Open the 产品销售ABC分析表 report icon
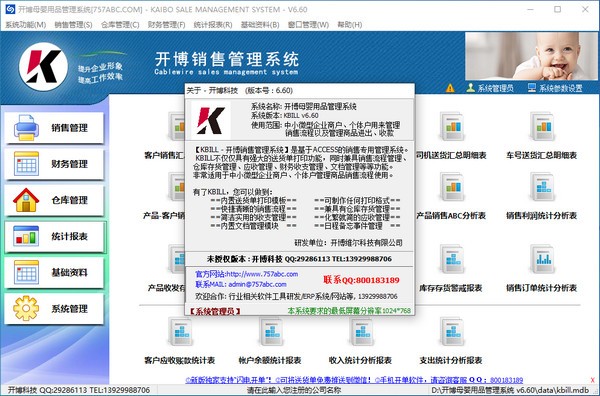This screenshot has height=396, width=600. click(452, 187)
